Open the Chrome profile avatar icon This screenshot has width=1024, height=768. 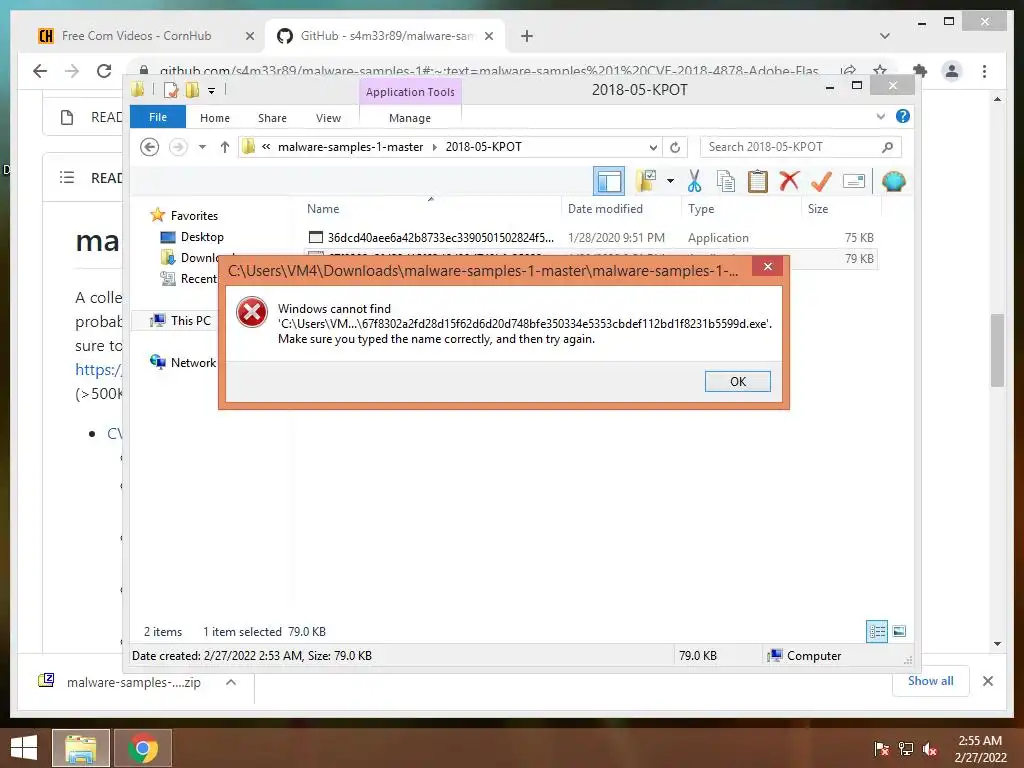(x=952, y=71)
